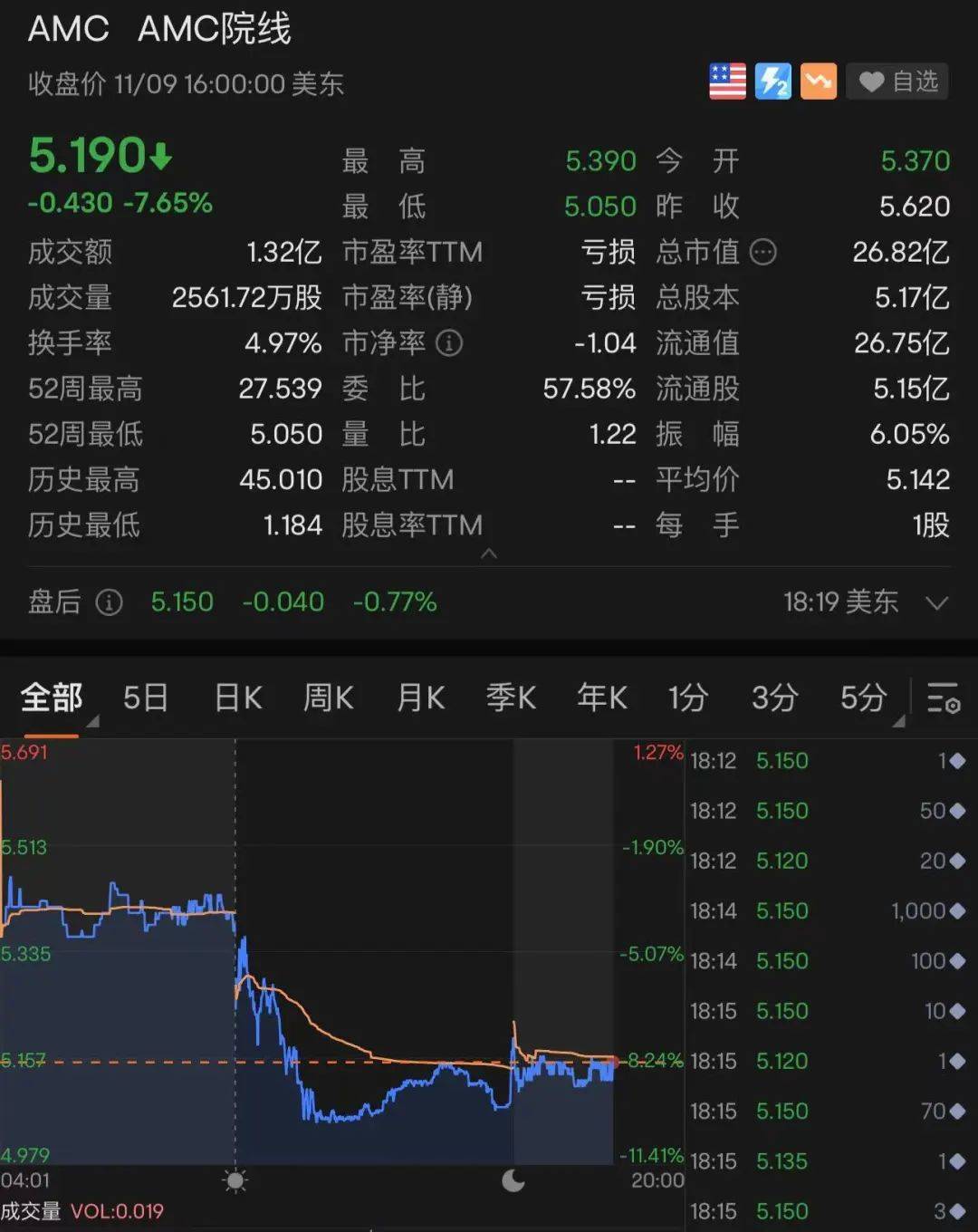Expand the corner triangle on 全部 tab
The height and width of the screenshot is (1232, 978).
tap(92, 718)
